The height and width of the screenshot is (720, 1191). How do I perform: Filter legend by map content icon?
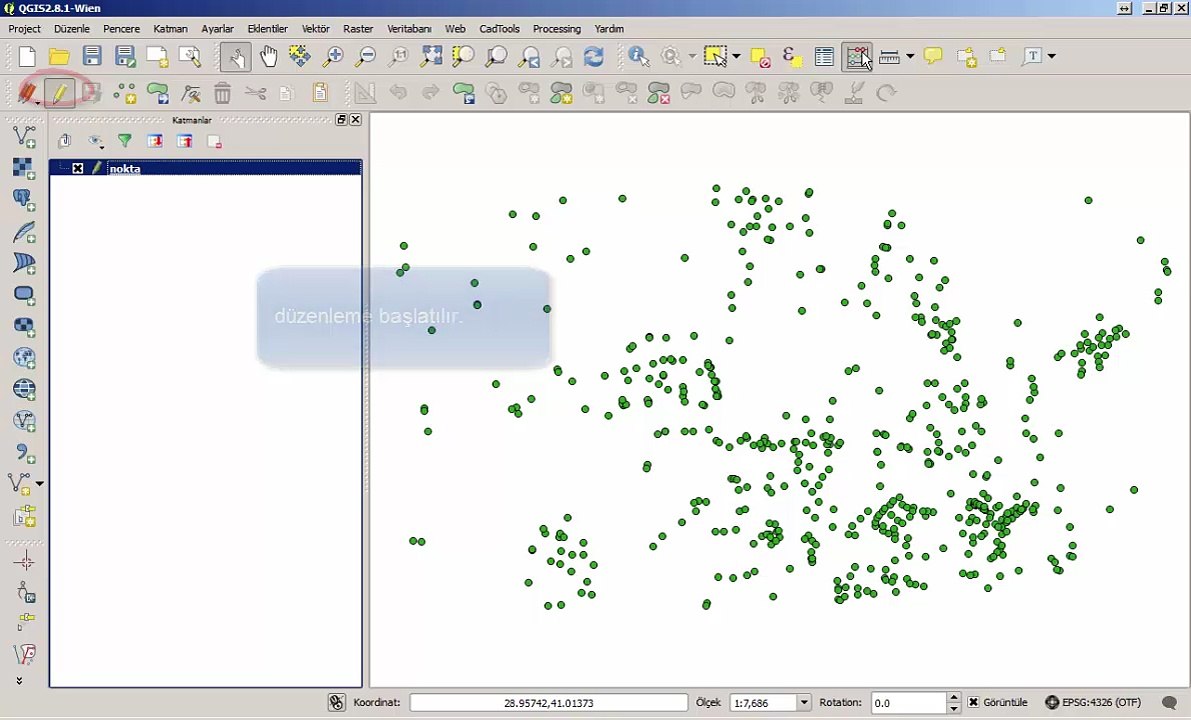pos(125,141)
